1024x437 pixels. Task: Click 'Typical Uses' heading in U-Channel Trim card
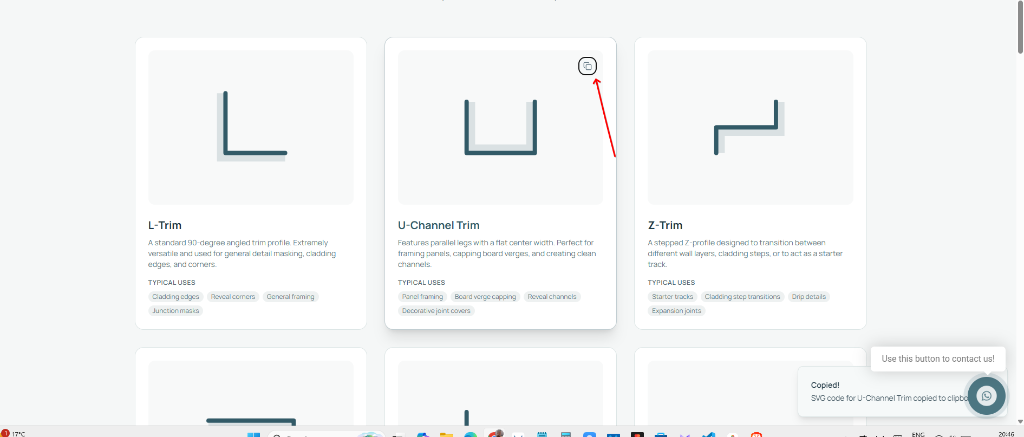coord(421,283)
